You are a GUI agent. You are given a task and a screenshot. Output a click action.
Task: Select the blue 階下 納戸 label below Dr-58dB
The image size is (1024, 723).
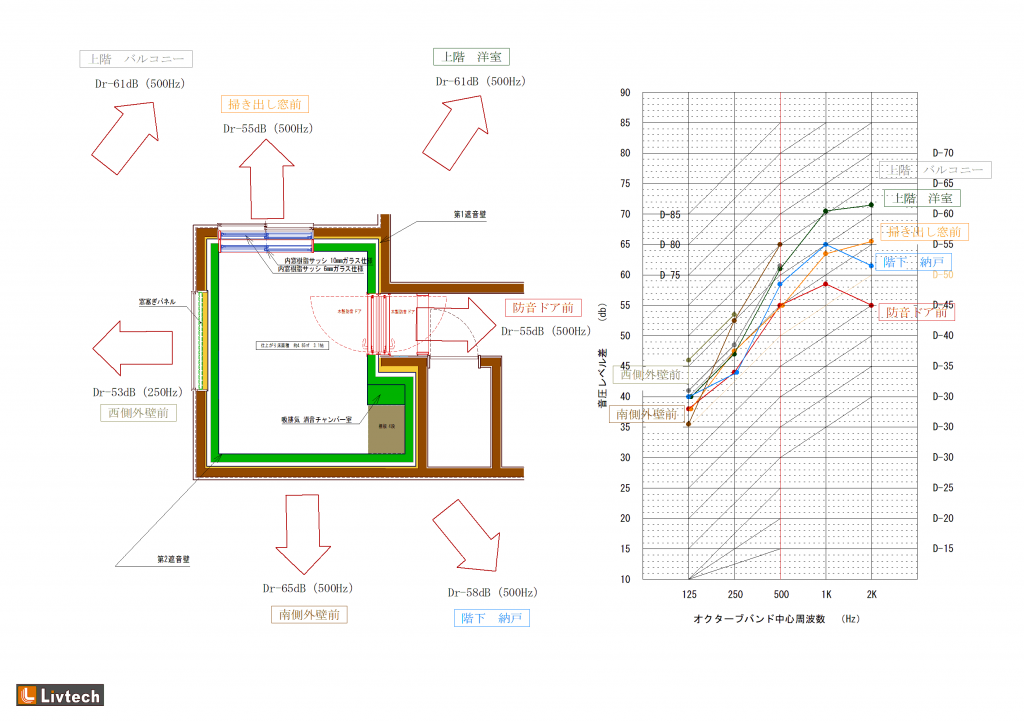[x=492, y=618]
